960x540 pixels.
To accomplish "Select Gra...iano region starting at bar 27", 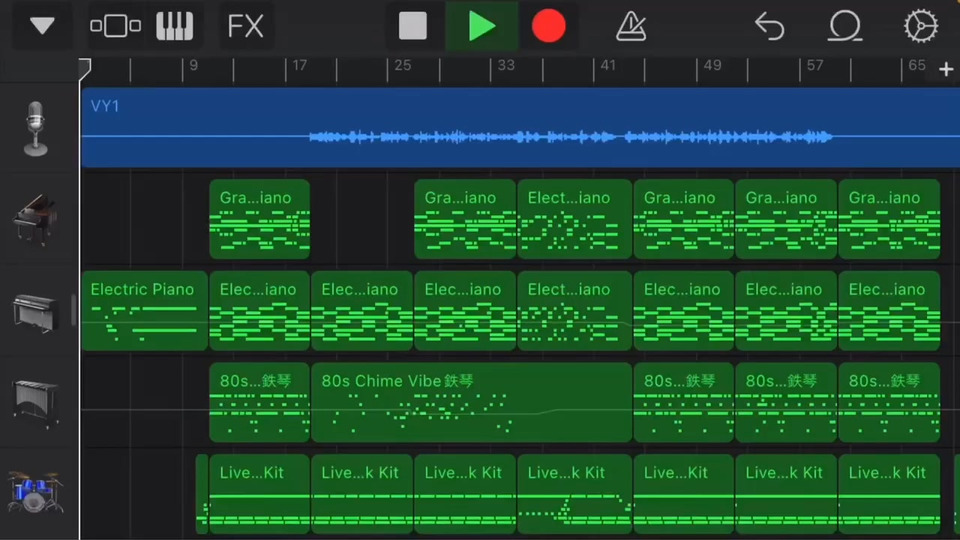I will coord(465,219).
